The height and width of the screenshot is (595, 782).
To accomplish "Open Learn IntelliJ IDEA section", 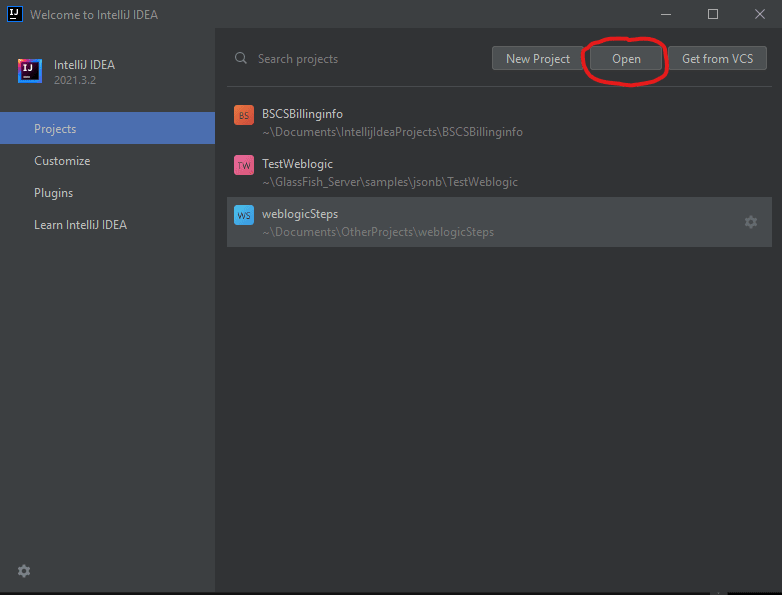I will coord(107,224).
